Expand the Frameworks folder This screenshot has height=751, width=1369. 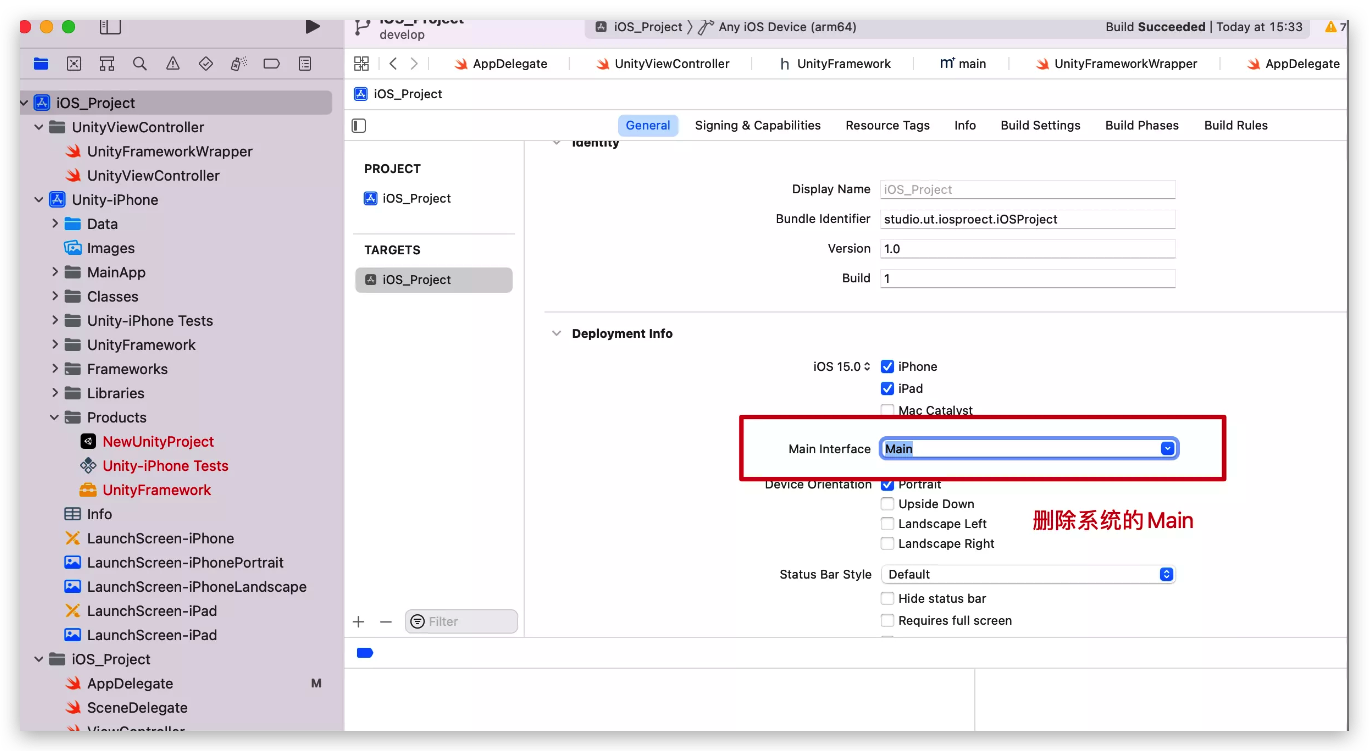55,369
